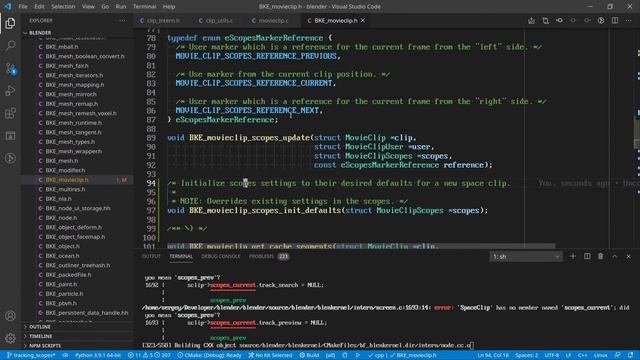Click UTF-8 encoding in status bar
This screenshot has width=640, height=360.
click(552, 355)
